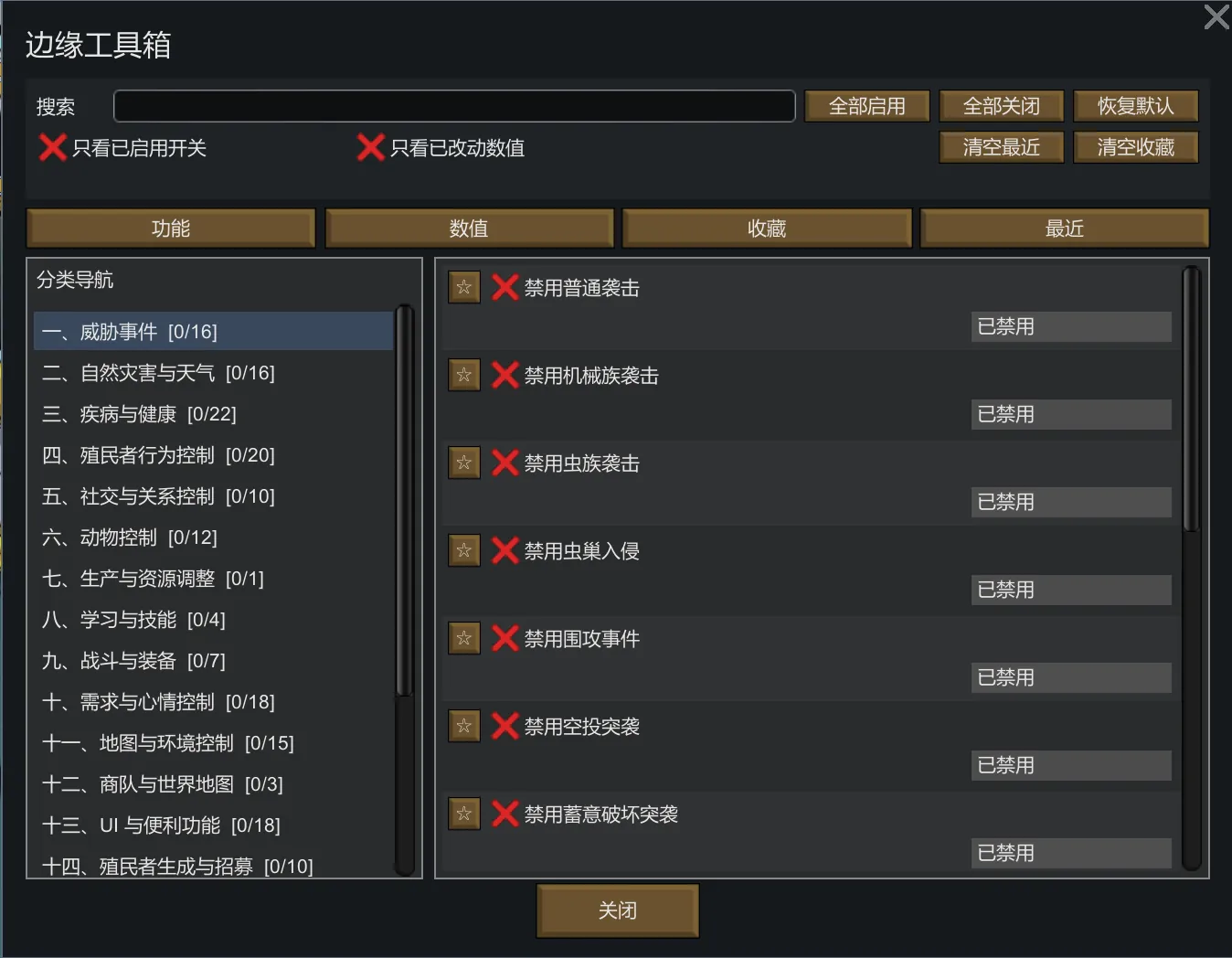Toggle the 只看已启用开关 filter

[x=53, y=147]
